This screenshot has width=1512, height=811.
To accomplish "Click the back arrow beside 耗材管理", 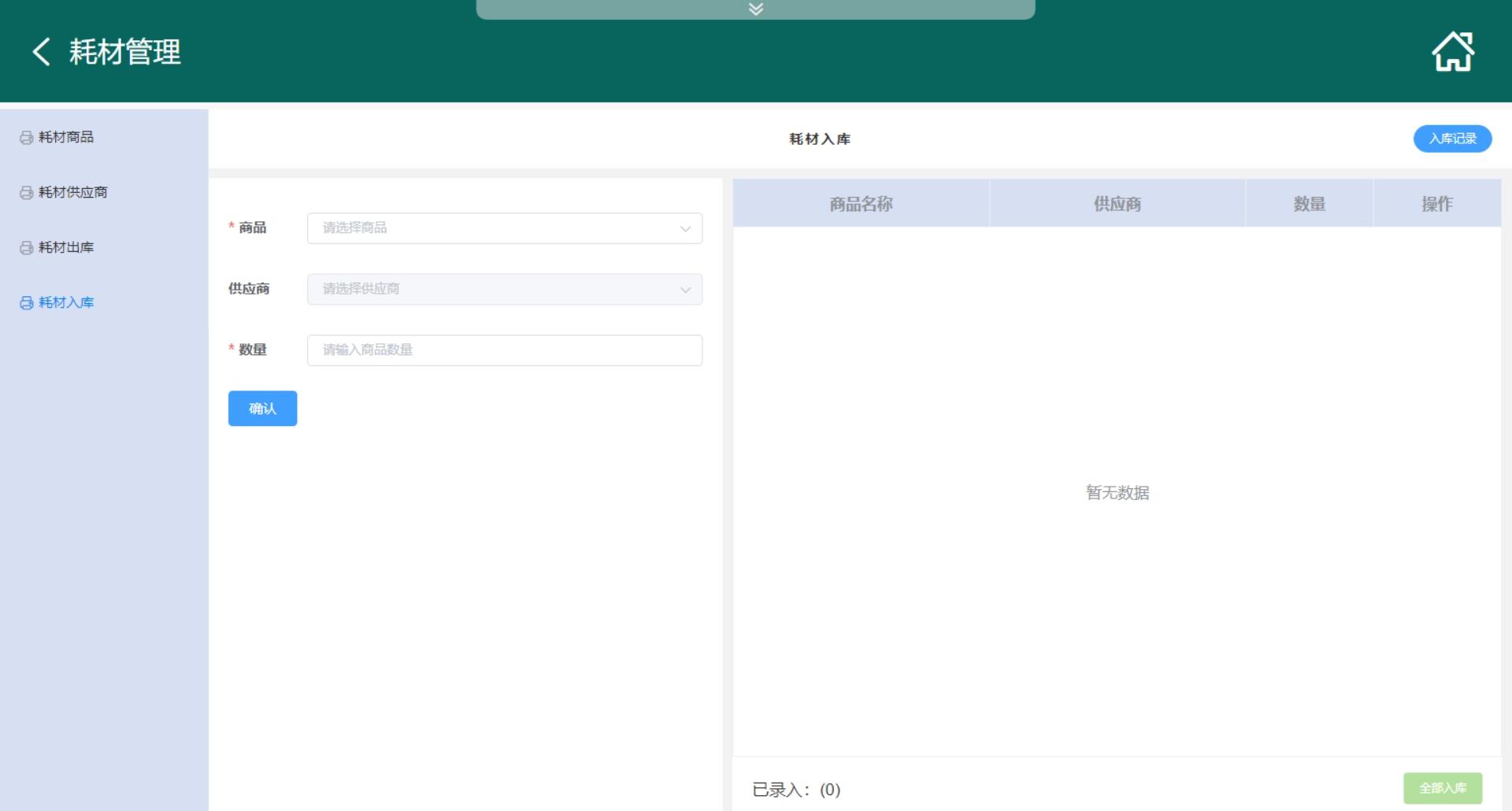I will 41,52.
